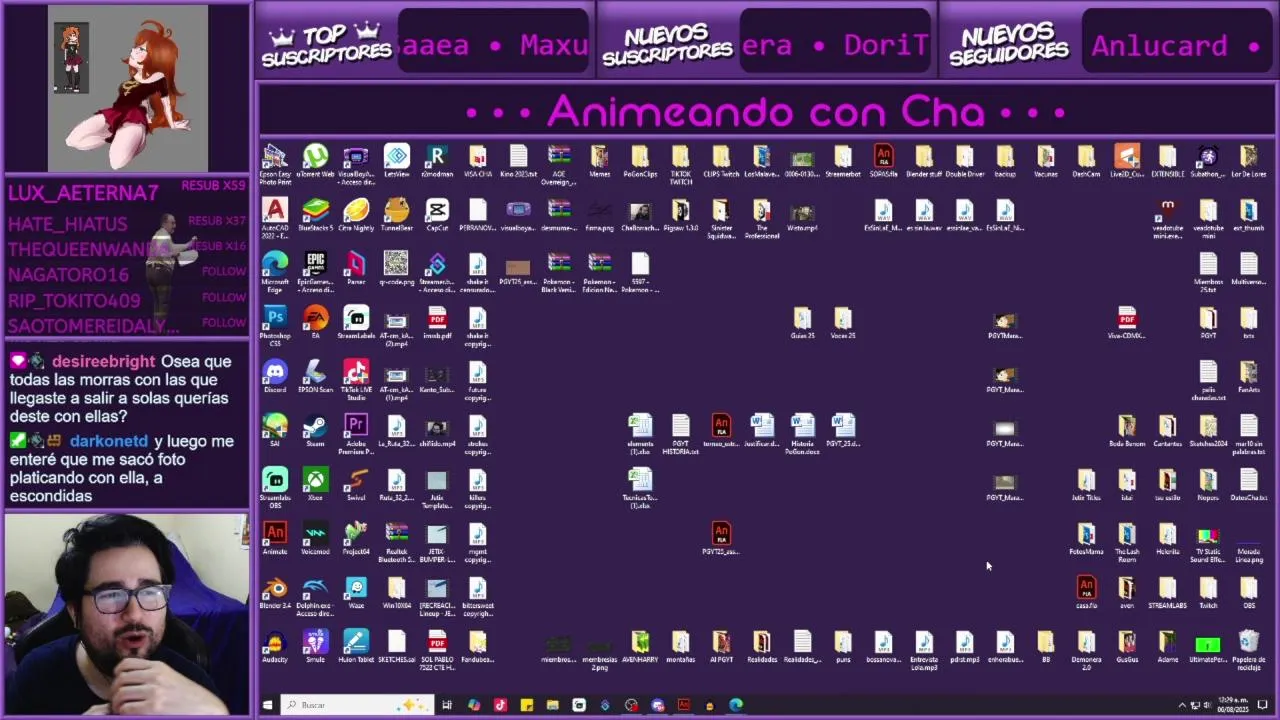Open the CapCut shortcut
The image size is (1280, 720).
tap(437, 216)
